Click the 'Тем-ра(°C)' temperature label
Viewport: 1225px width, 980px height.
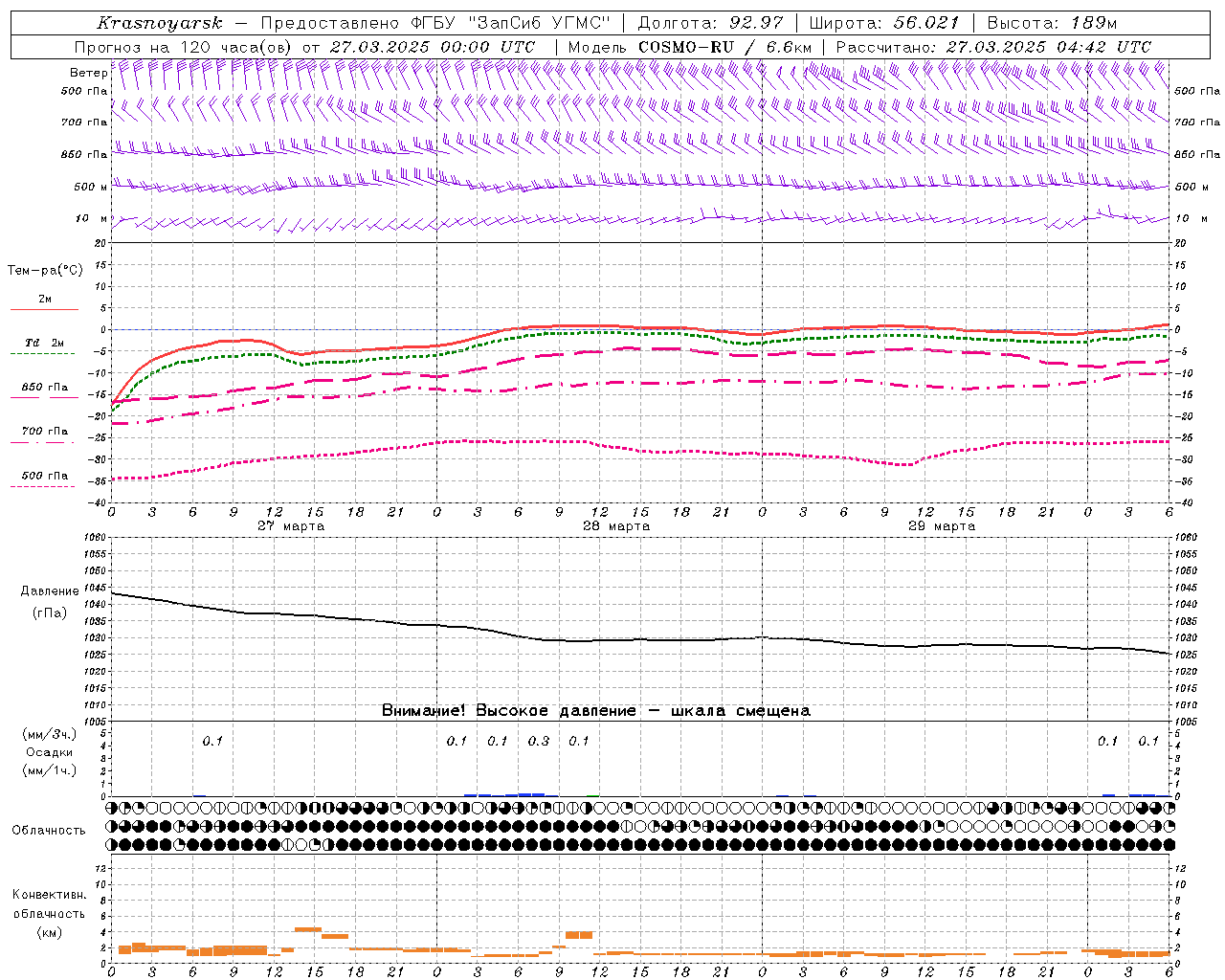click(45, 271)
